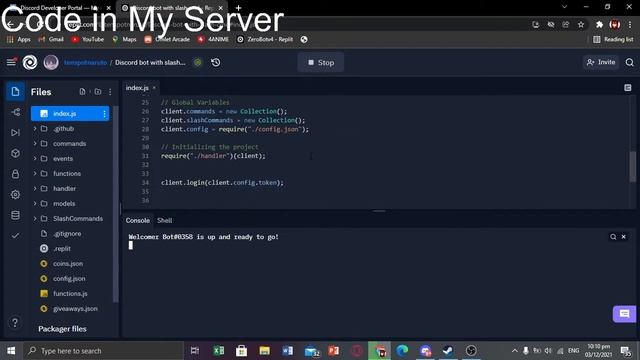The width and height of the screenshot is (640, 360).
Task: Select index.js in the file tree
Action: [70, 113]
